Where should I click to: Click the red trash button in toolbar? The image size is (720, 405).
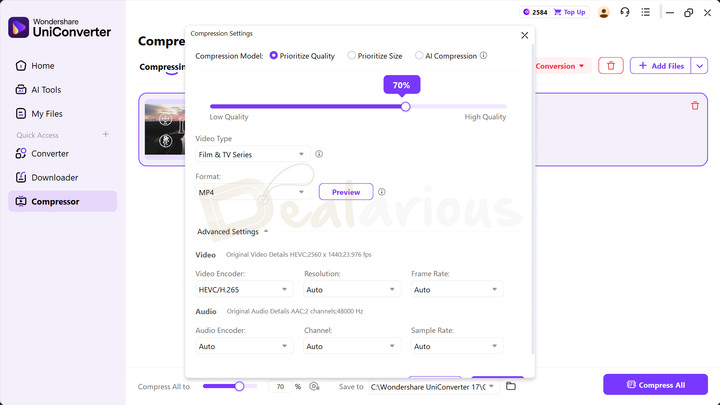point(611,66)
